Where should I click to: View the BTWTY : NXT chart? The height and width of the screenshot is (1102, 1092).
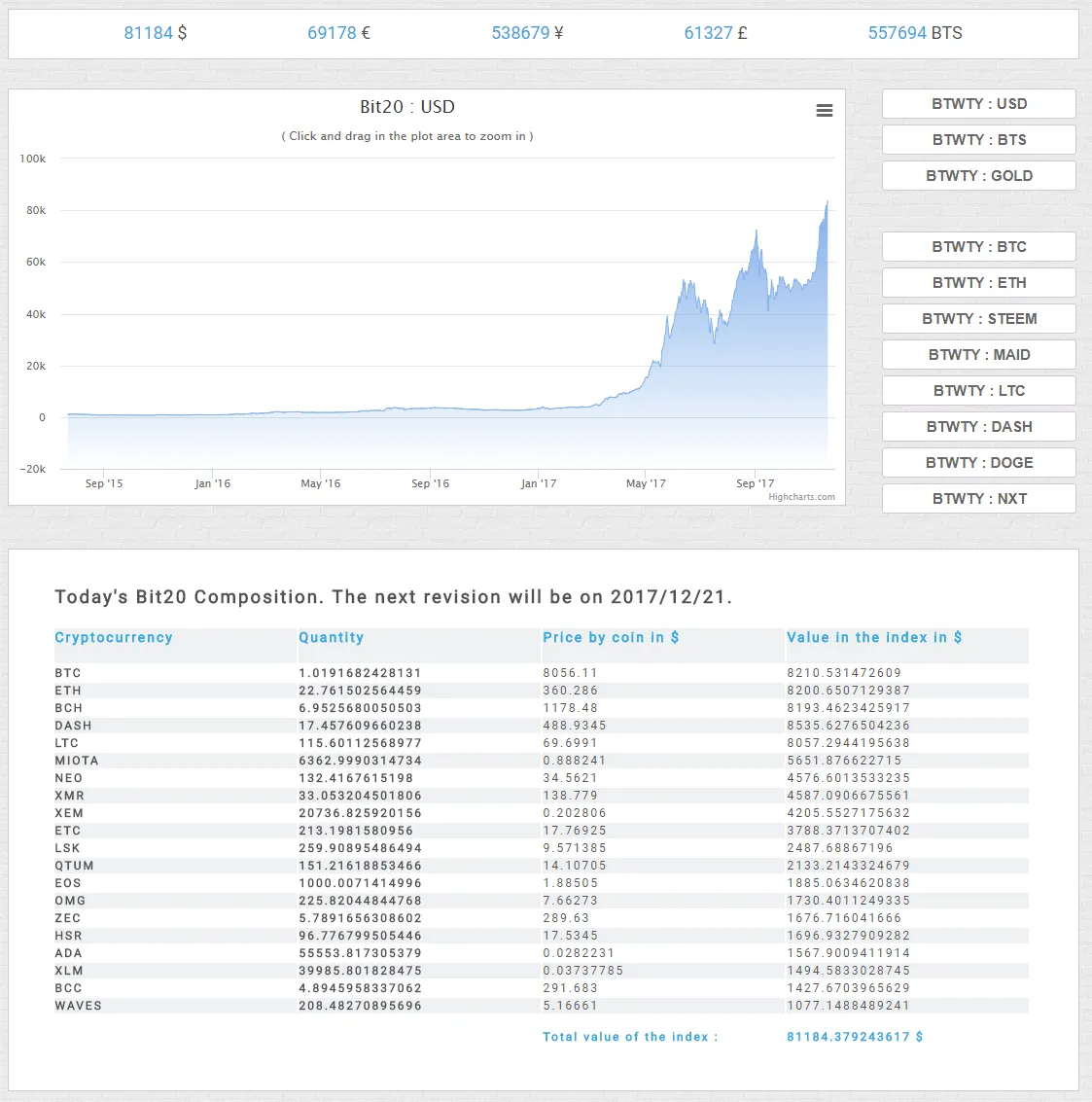tap(979, 498)
